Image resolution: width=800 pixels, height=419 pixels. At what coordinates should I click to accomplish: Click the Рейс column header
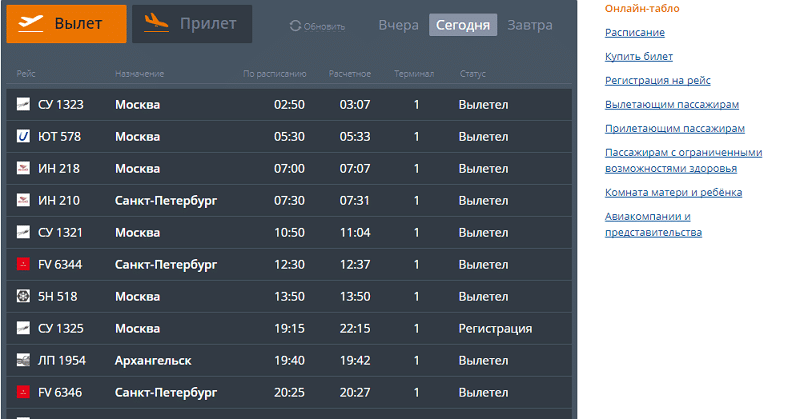[26, 74]
